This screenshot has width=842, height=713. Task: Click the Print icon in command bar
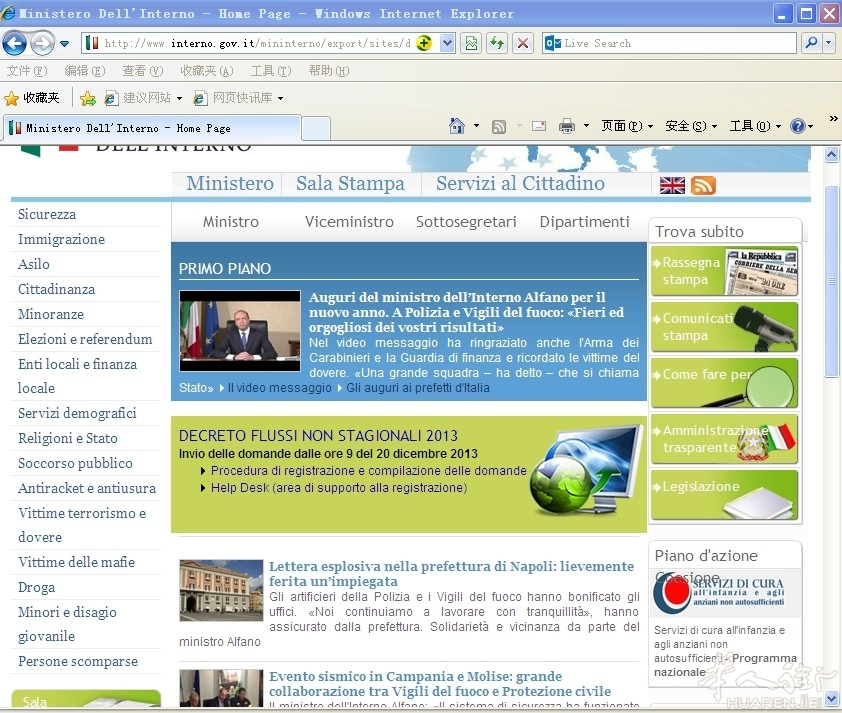tap(567, 126)
